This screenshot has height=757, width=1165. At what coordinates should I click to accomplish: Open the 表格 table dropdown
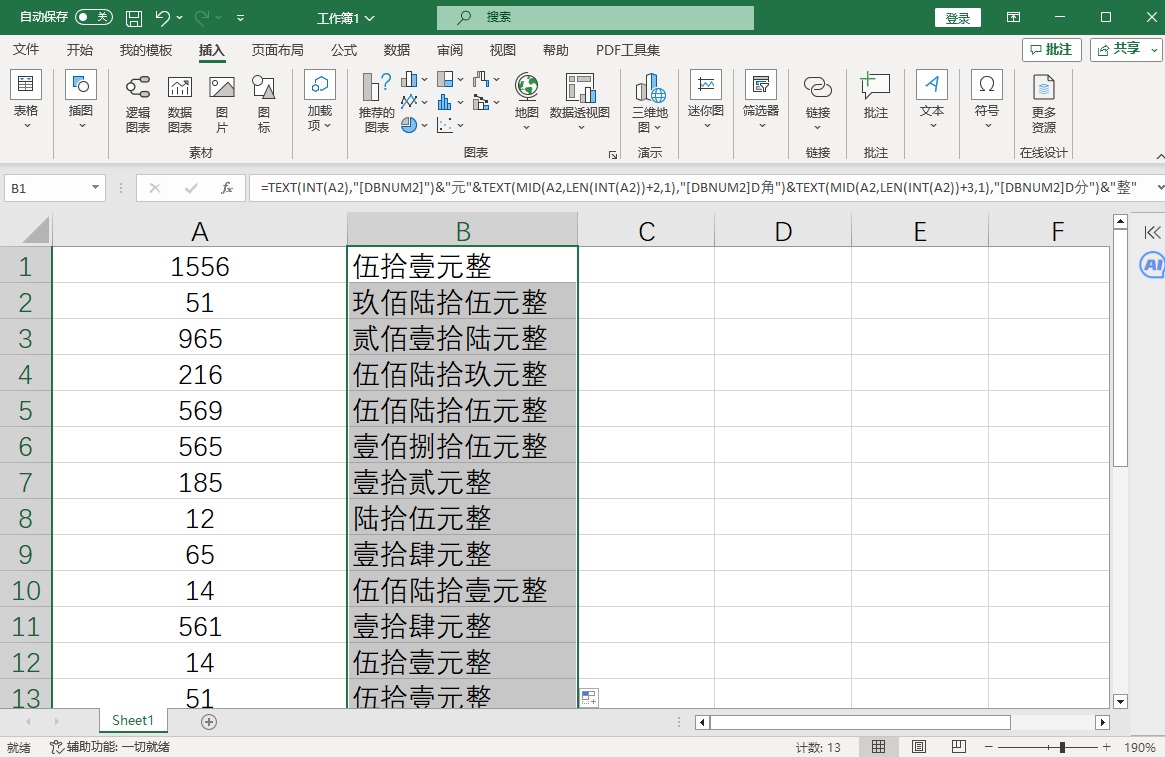pyautogui.click(x=26, y=102)
